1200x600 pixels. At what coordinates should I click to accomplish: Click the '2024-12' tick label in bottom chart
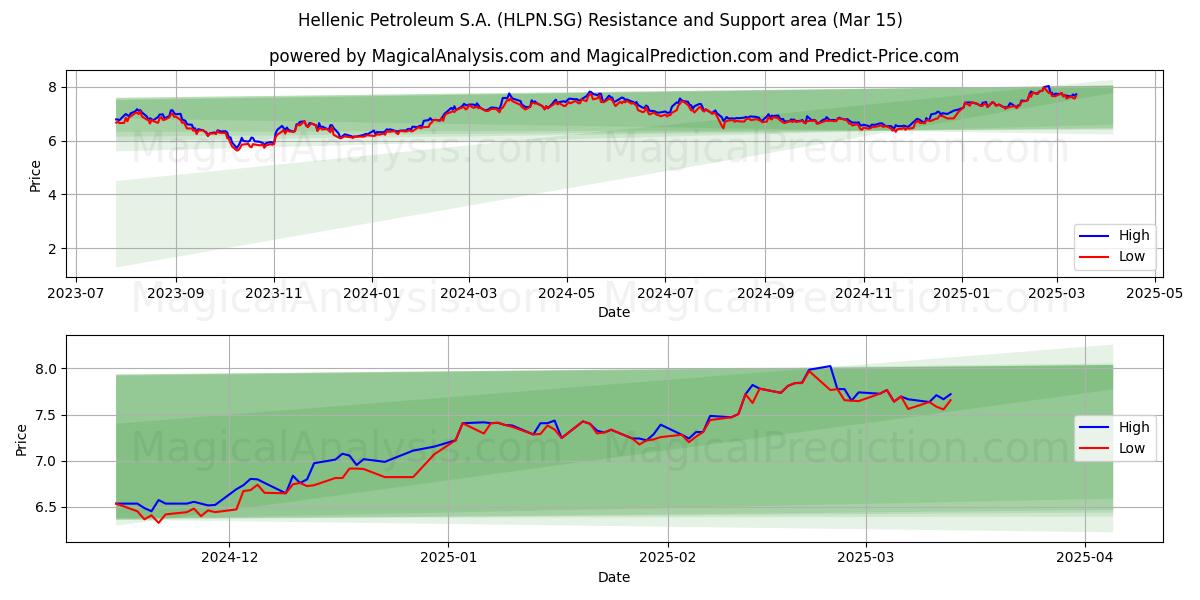[x=230, y=559]
